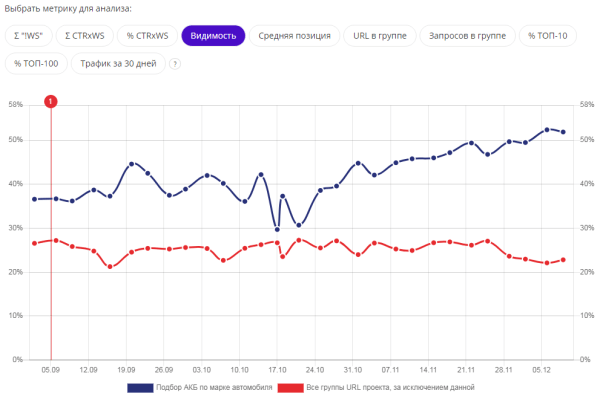
Task: Click the first blue data point on the left
Action: [34, 199]
